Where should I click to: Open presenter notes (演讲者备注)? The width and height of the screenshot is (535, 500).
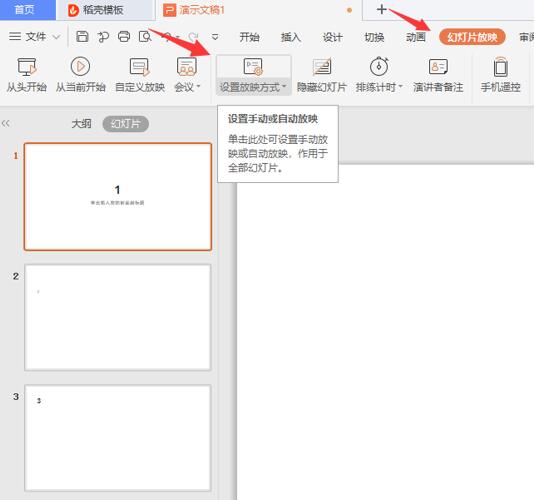(438, 75)
